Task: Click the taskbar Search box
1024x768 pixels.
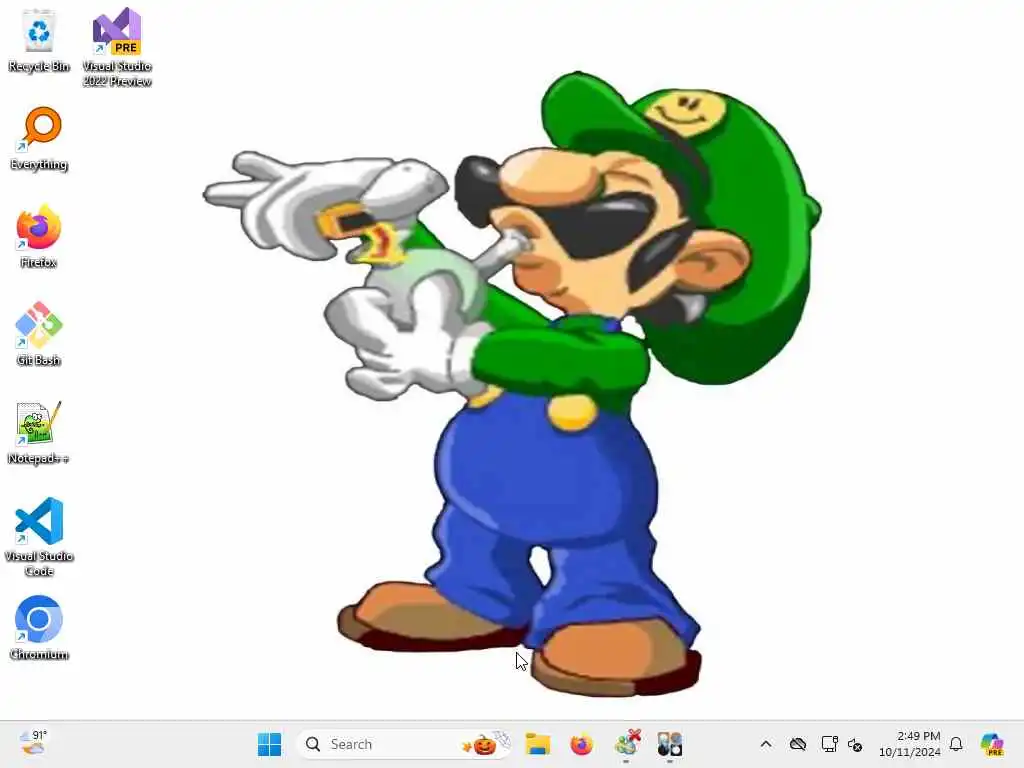Action: pos(404,744)
